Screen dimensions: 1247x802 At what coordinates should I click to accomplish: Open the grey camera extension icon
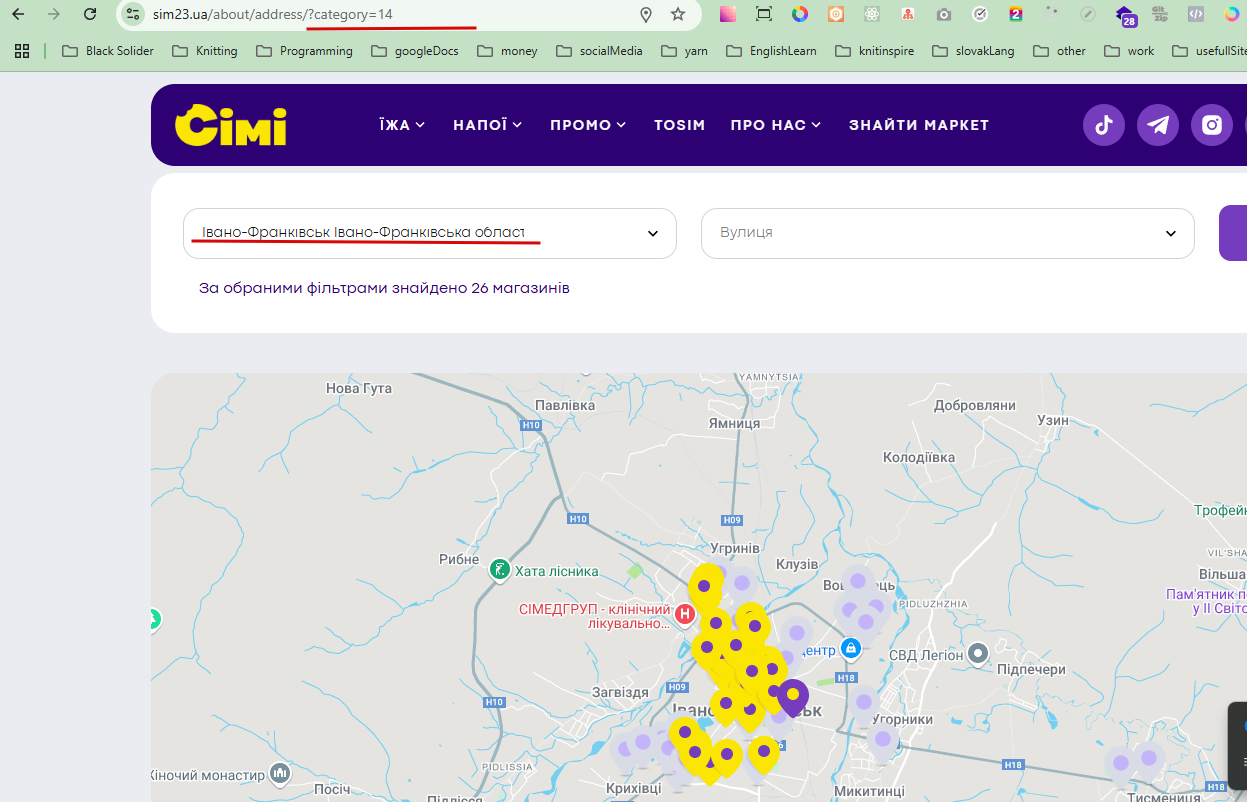pos(944,14)
